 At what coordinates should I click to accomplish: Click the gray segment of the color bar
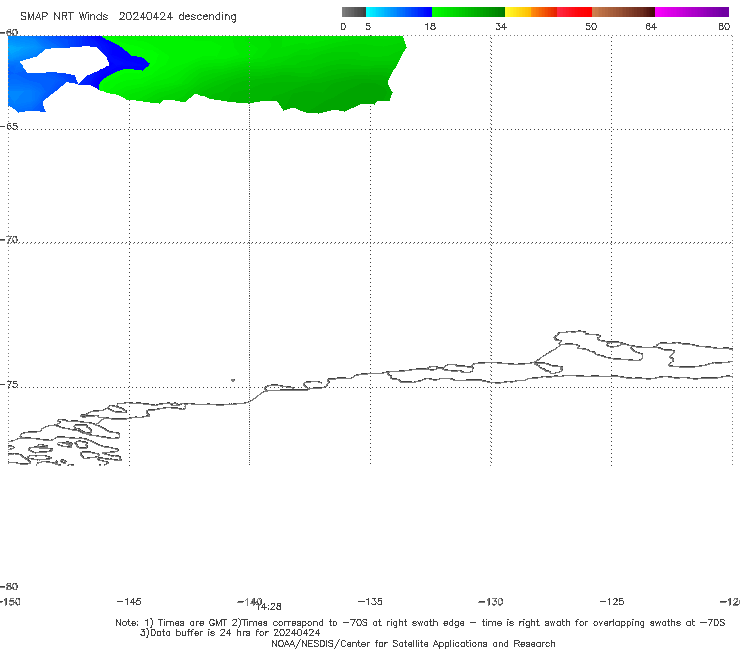(x=354, y=12)
